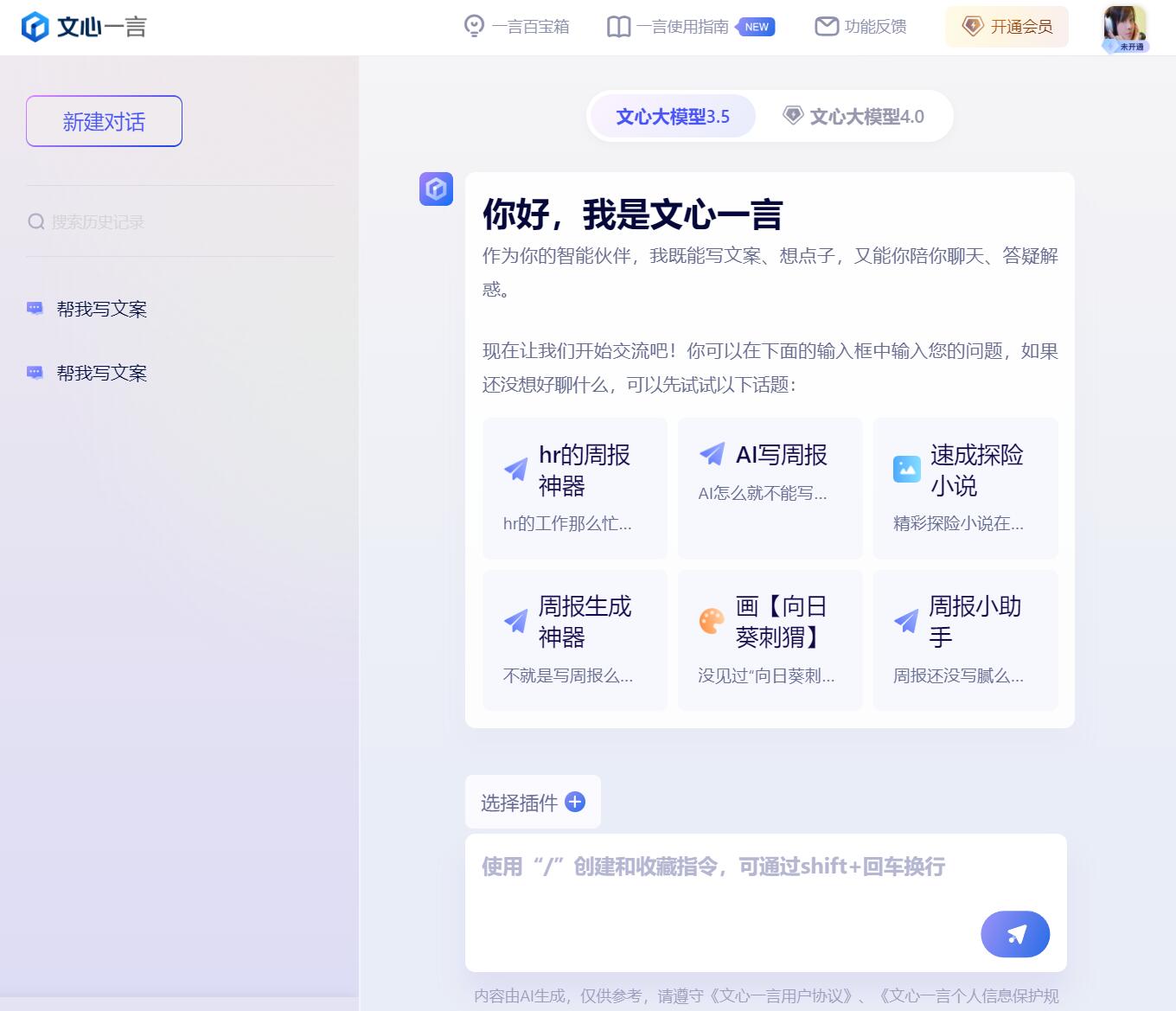Click description text 精彩探险小说在...
The height and width of the screenshot is (1011, 1176).
[x=958, y=523]
